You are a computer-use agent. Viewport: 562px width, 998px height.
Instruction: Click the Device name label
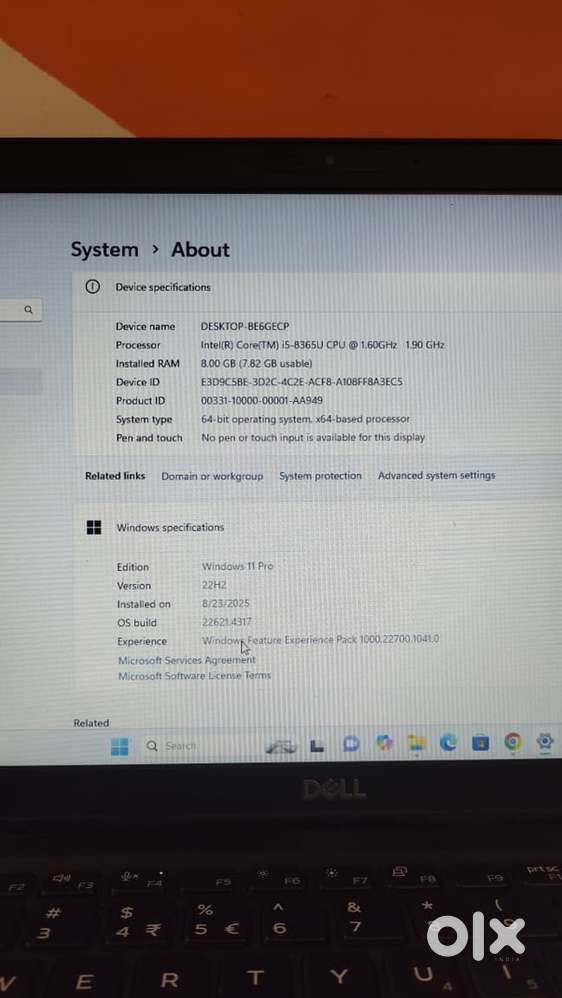(x=145, y=326)
